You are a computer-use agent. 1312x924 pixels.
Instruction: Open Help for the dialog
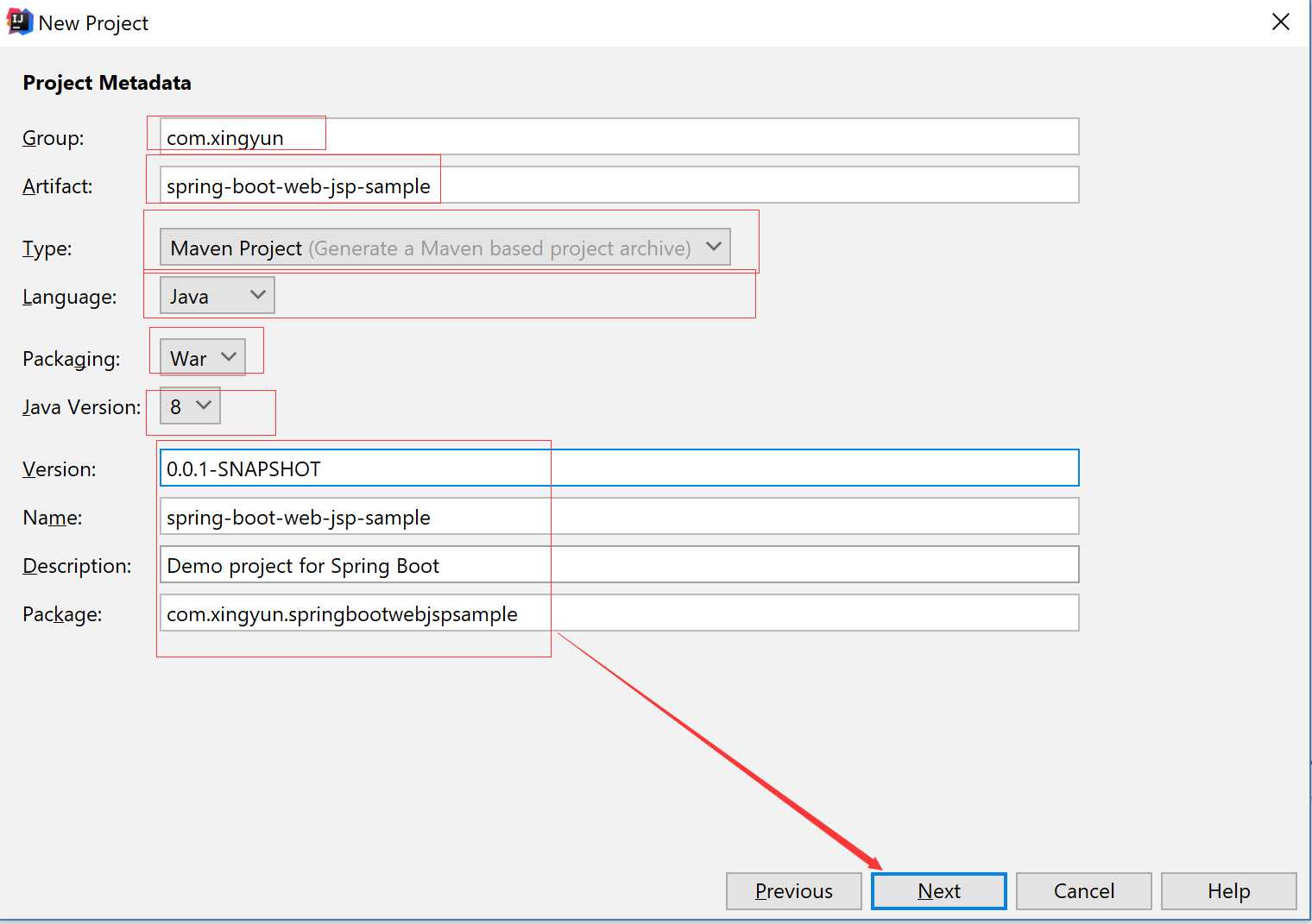(1229, 891)
